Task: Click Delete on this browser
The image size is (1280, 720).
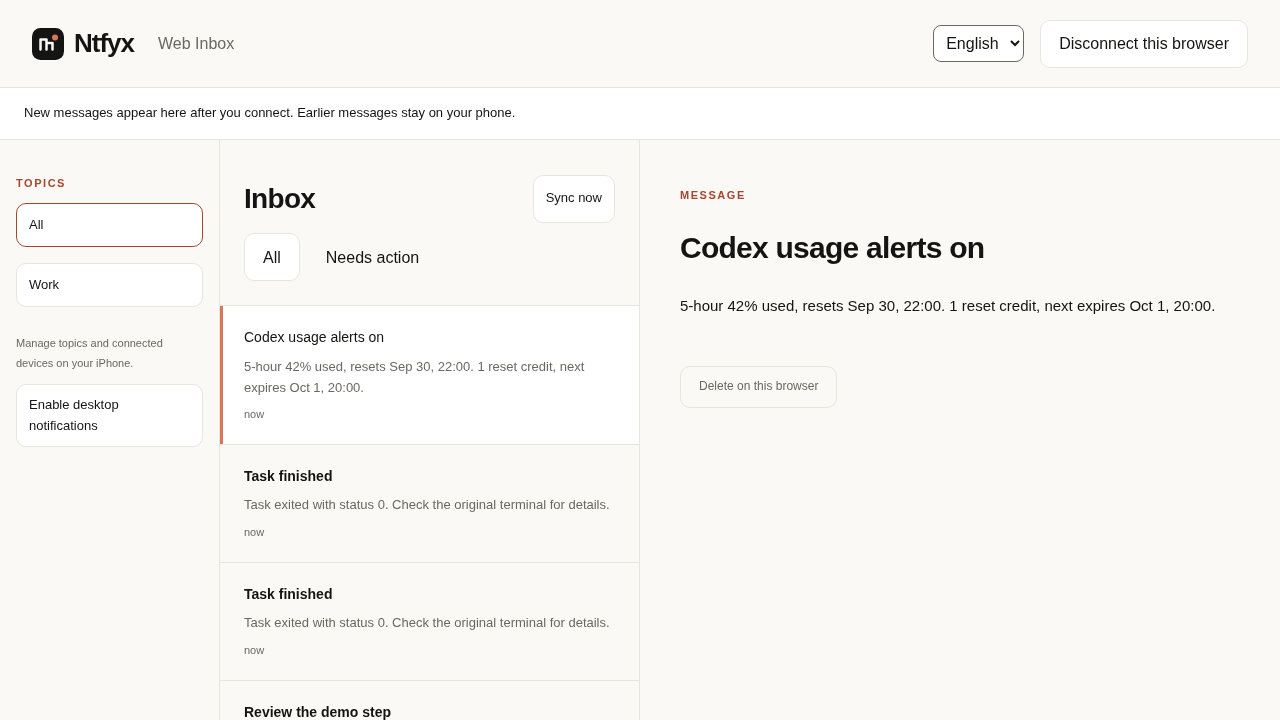Action: (x=758, y=387)
